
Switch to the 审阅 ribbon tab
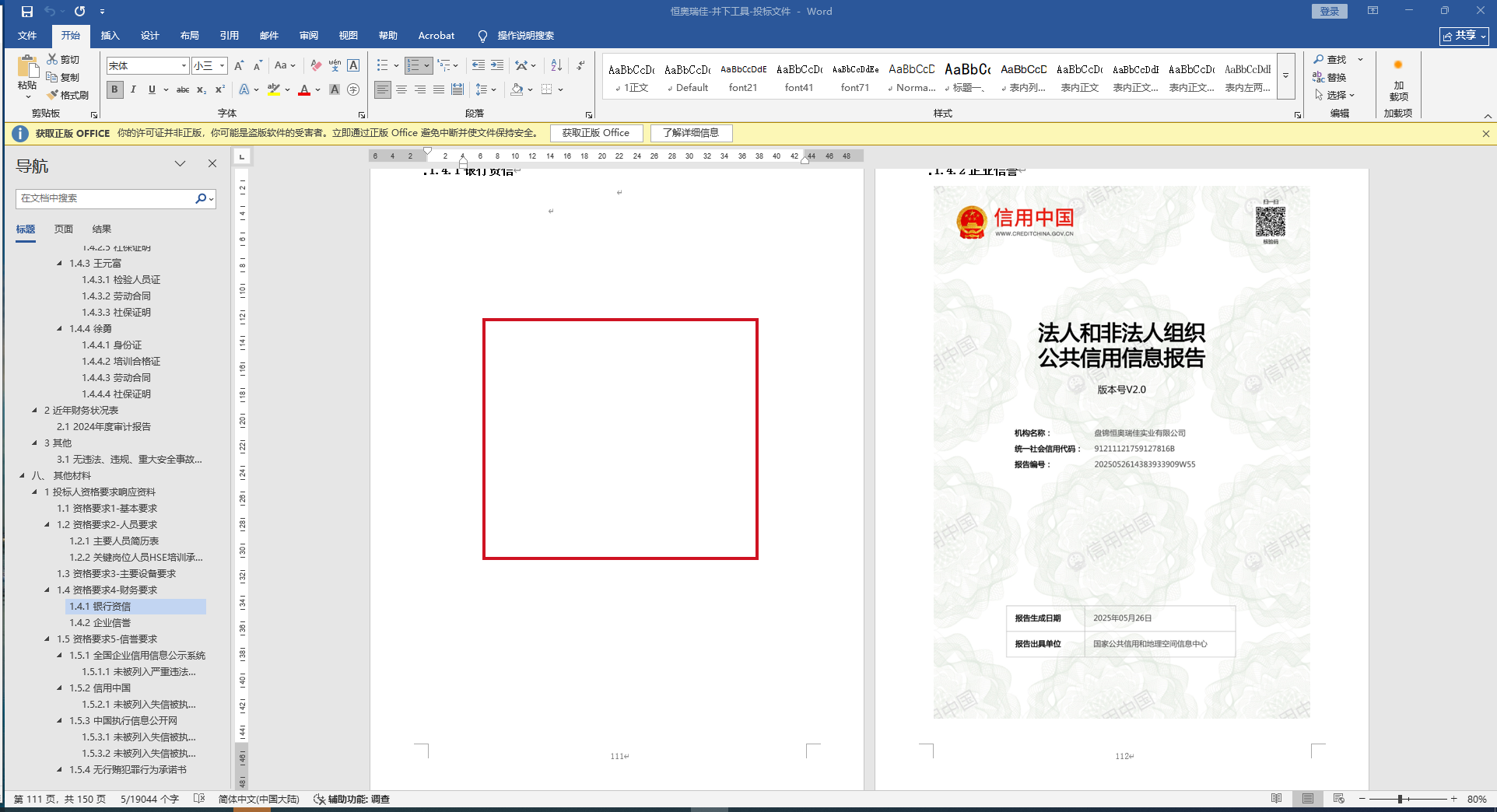coord(309,36)
